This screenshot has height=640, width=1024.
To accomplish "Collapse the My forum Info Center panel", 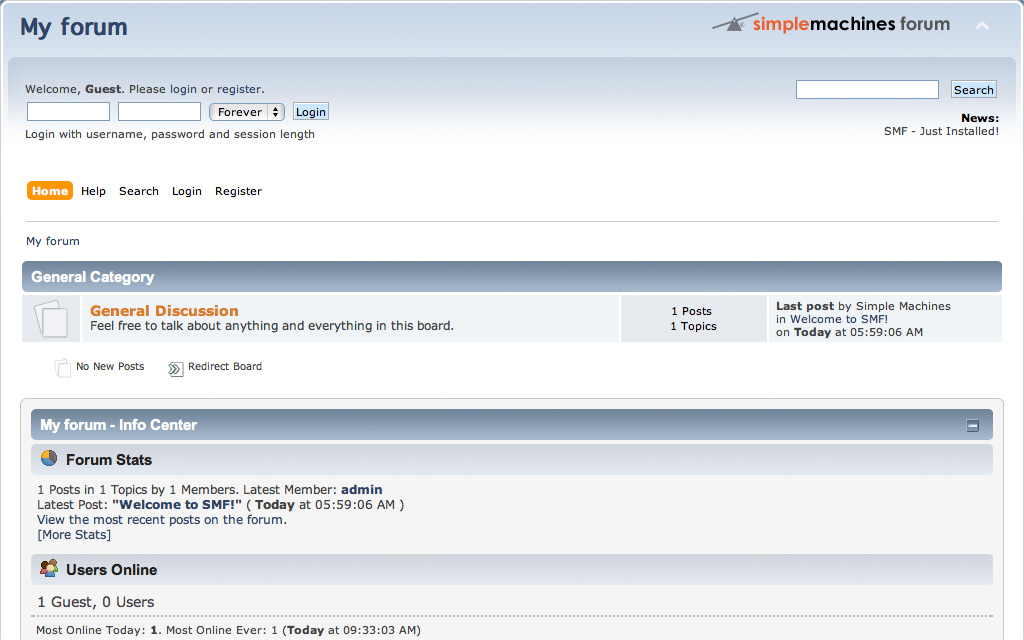I will 971,424.
